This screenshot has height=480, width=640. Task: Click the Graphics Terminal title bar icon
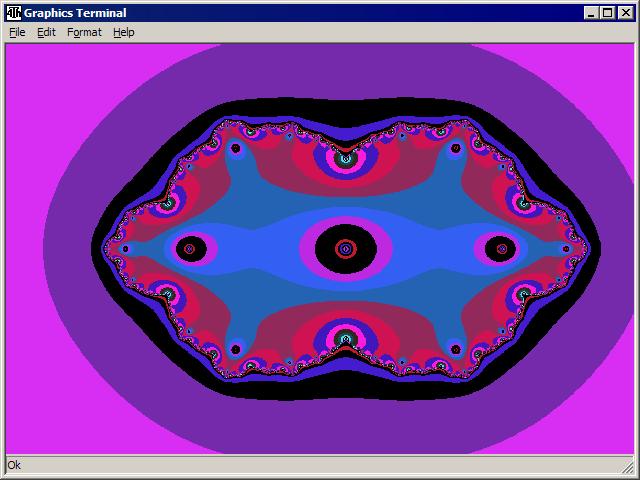[x=13, y=12]
